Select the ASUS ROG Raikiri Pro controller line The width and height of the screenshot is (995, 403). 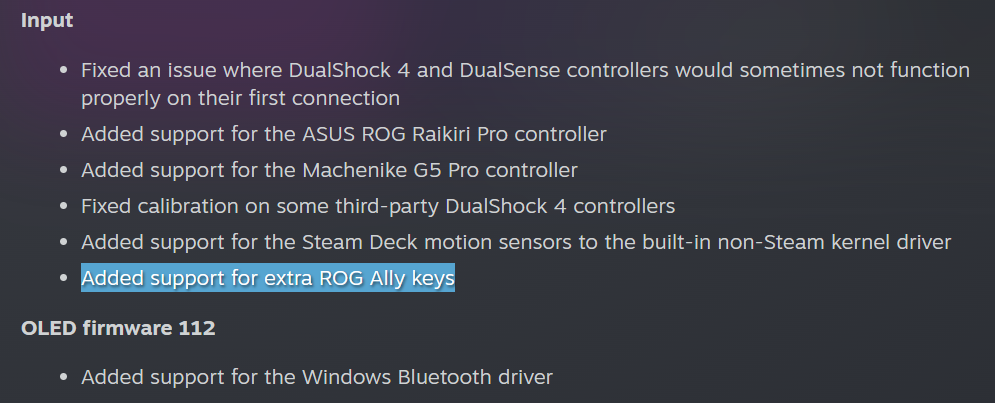point(343,134)
